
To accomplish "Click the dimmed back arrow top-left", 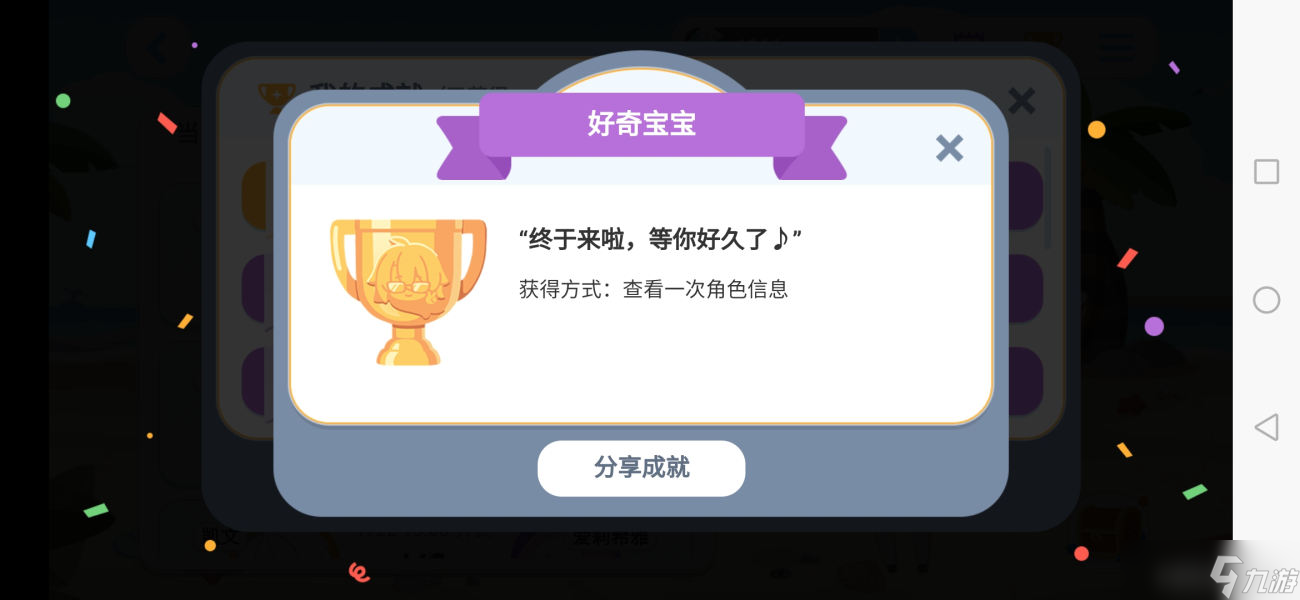I will click(x=158, y=47).
